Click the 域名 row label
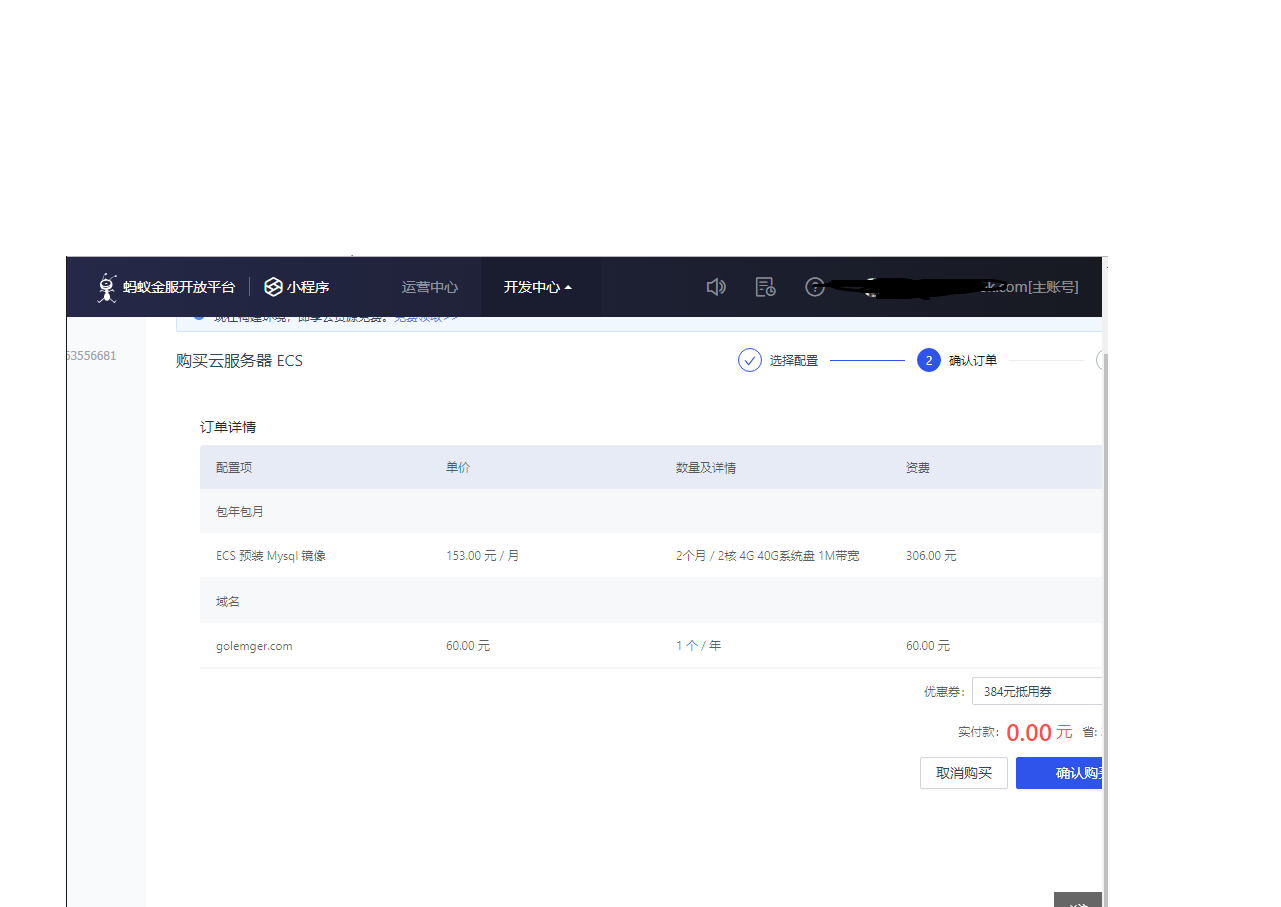1281x907 pixels. pyautogui.click(x=228, y=601)
